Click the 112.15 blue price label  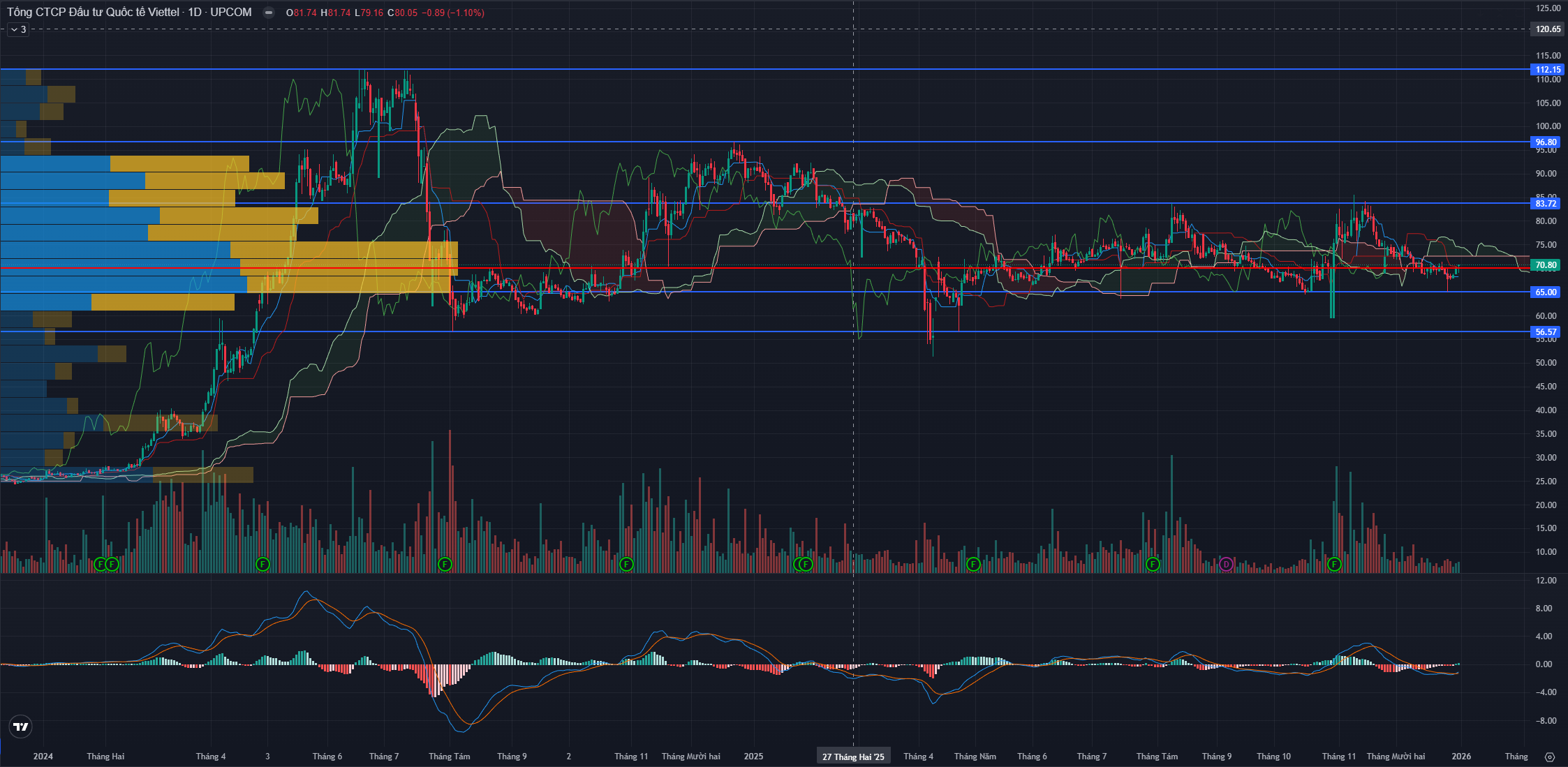1547,69
